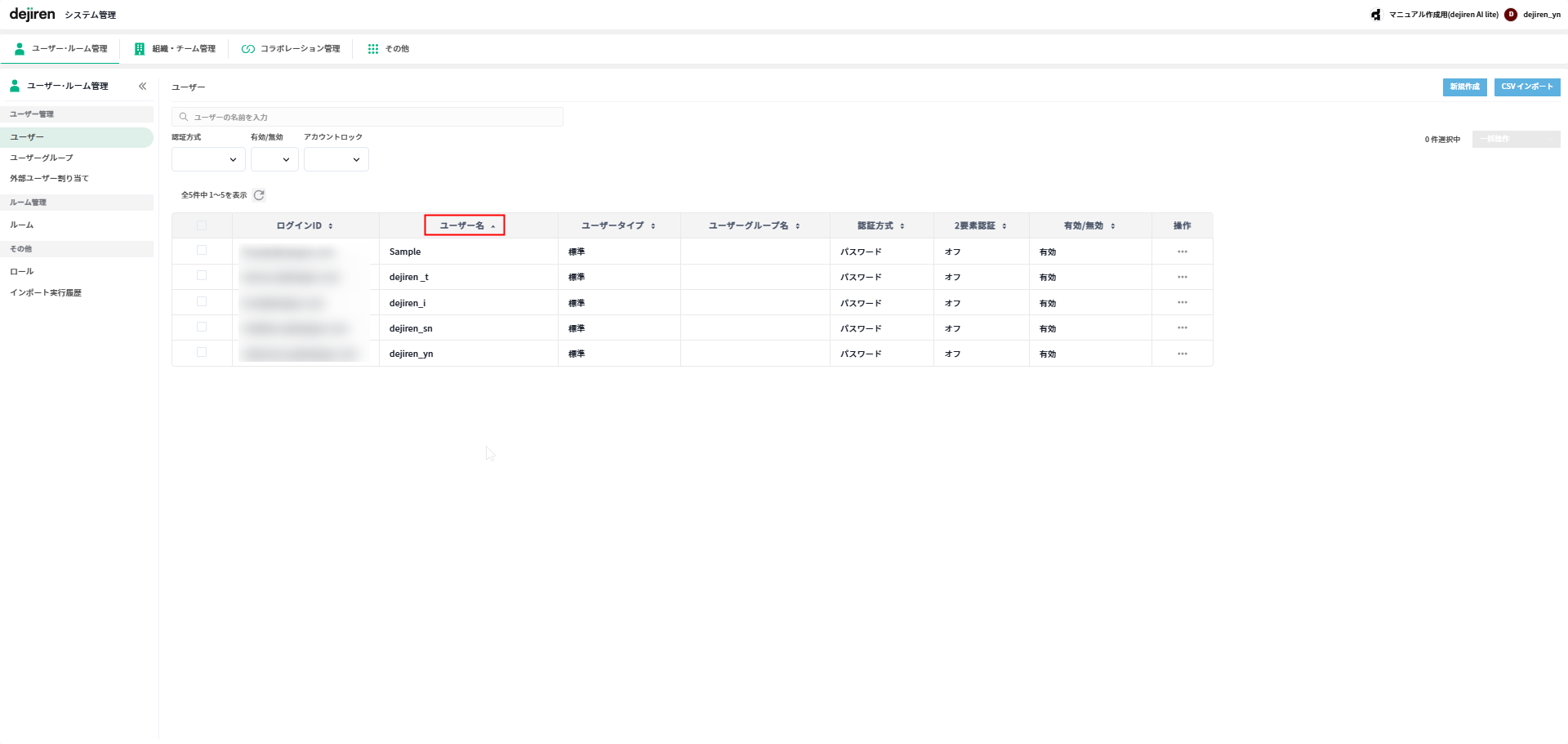Open the three-dot actions menu for Sample
1568x744 pixels.
[1182, 252]
